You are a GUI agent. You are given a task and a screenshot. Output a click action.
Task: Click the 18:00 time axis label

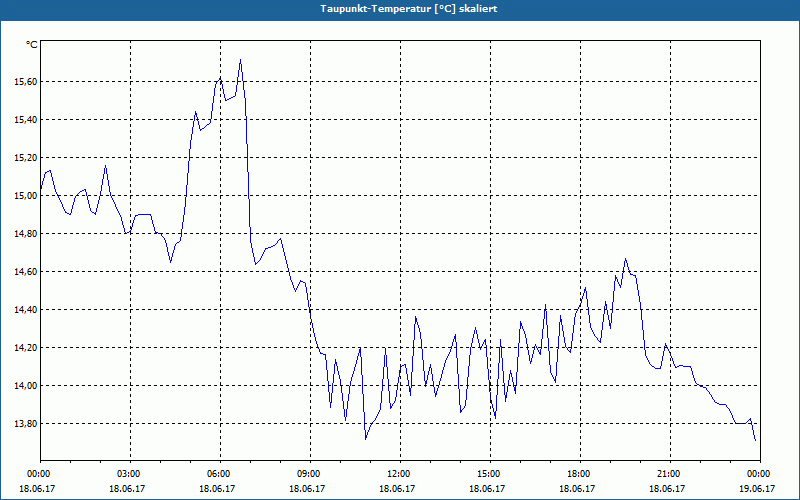[581, 474]
